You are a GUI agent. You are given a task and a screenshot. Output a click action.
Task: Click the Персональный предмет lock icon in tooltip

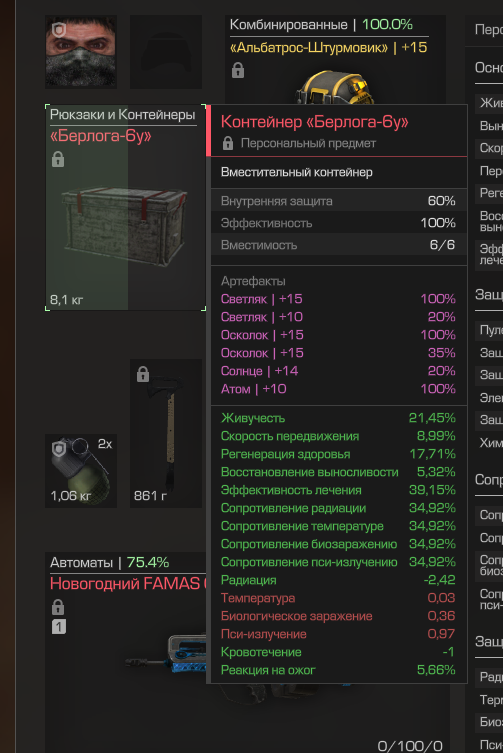(228, 143)
